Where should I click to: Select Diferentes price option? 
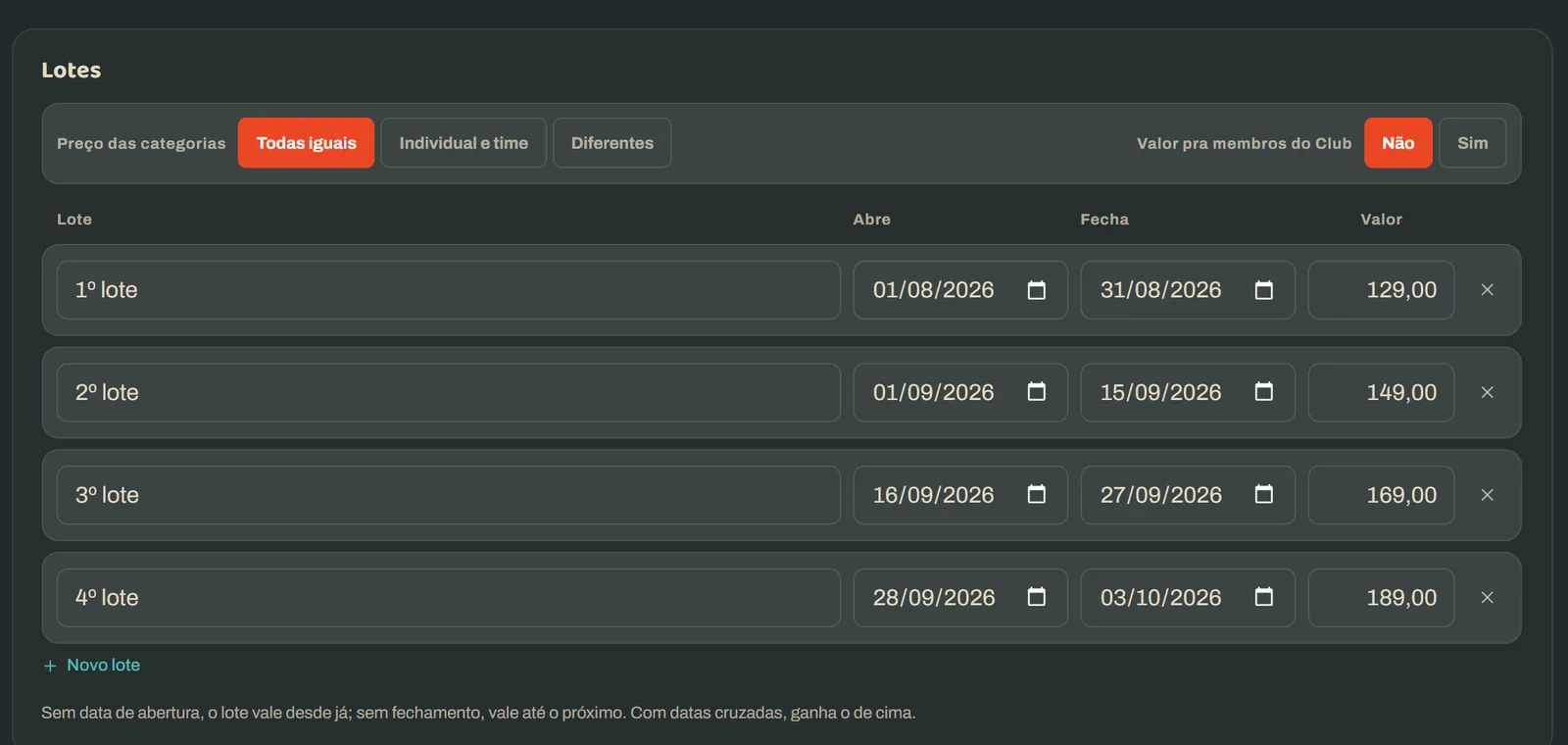612,143
